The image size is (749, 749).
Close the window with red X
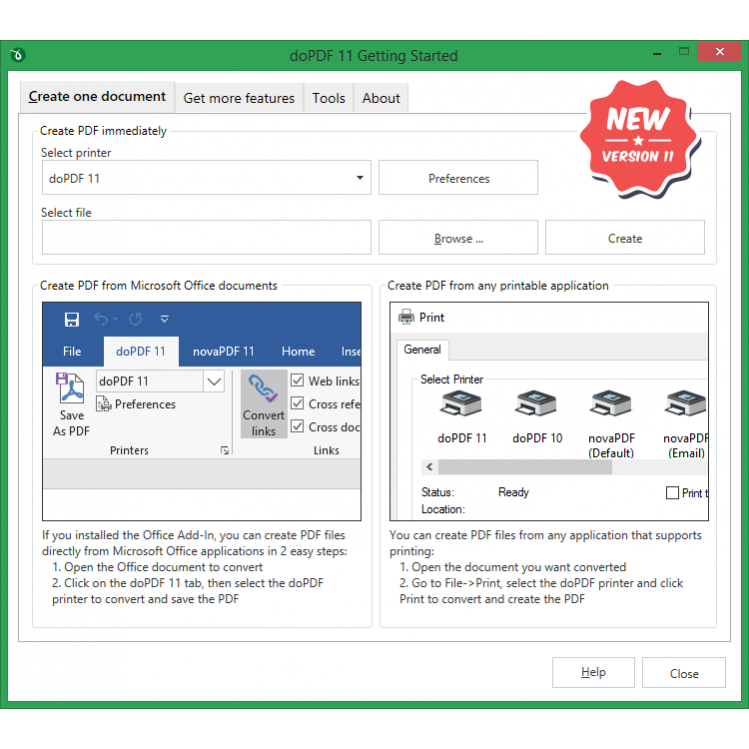click(719, 52)
